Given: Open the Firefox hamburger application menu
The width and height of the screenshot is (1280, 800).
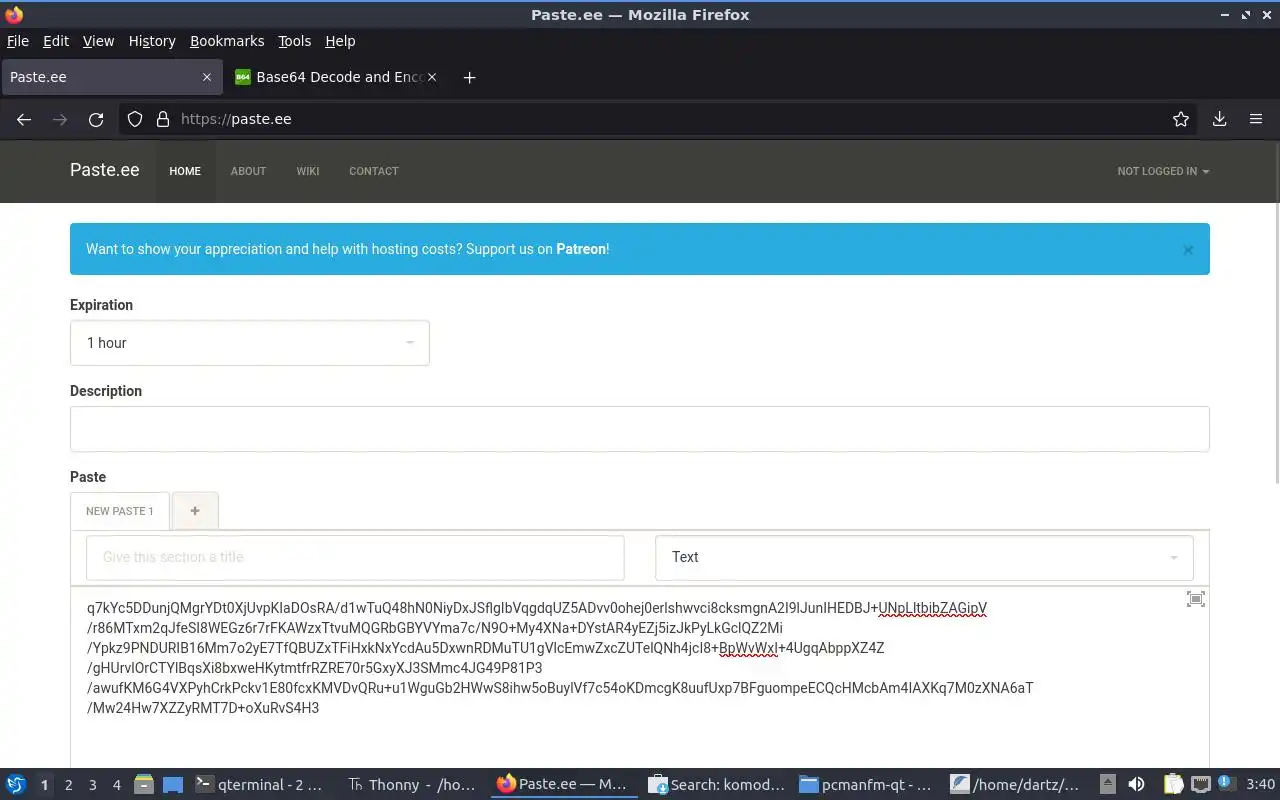Looking at the screenshot, I should [1256, 119].
